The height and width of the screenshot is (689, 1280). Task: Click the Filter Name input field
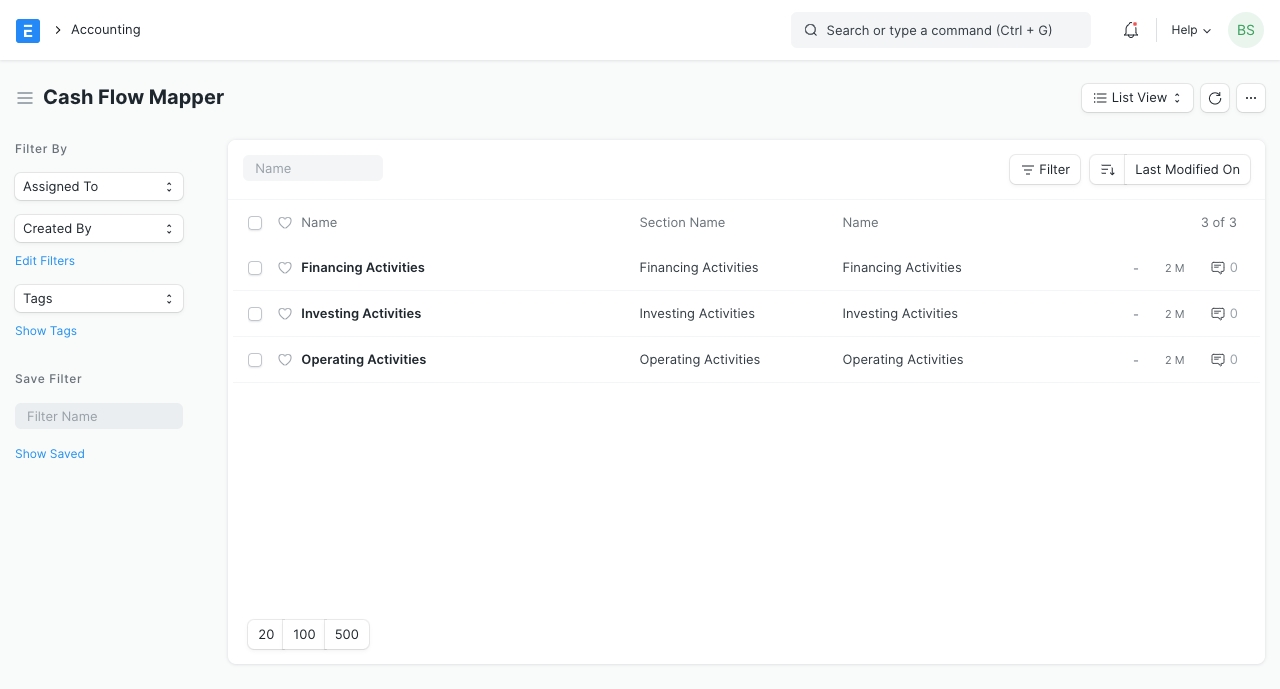(99, 417)
